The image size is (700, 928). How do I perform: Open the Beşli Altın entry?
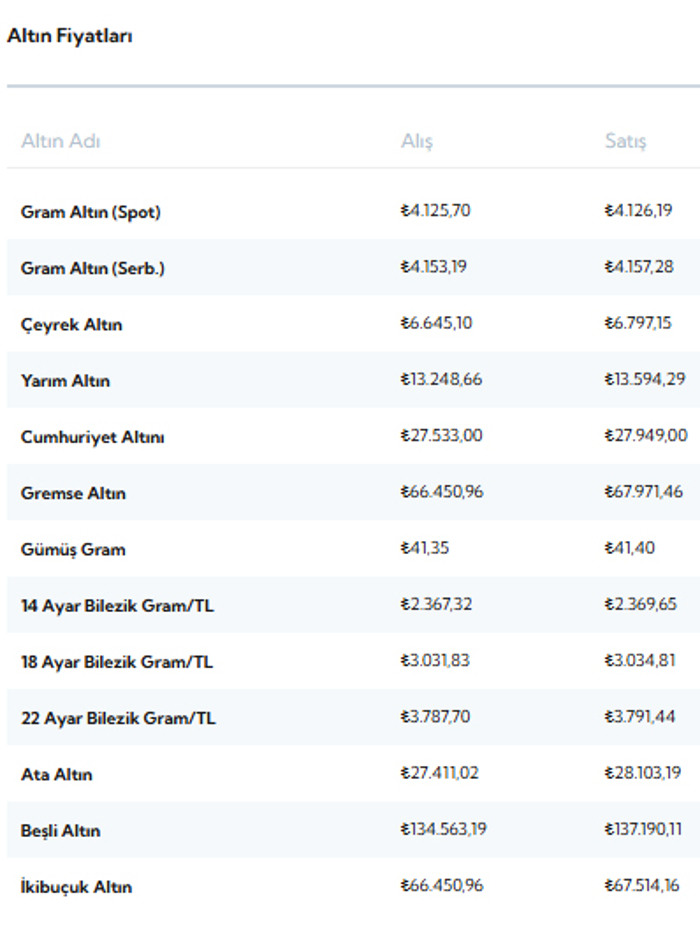(60, 831)
